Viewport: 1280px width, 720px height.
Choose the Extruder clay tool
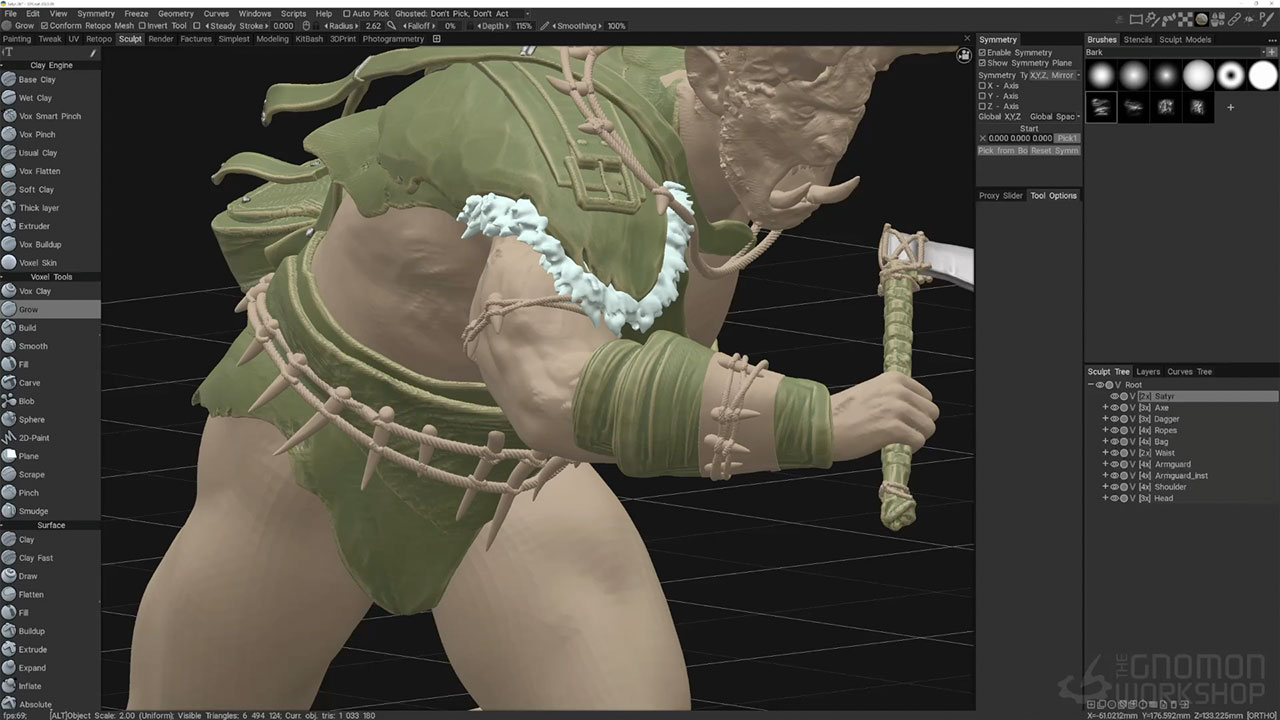tap(34, 226)
